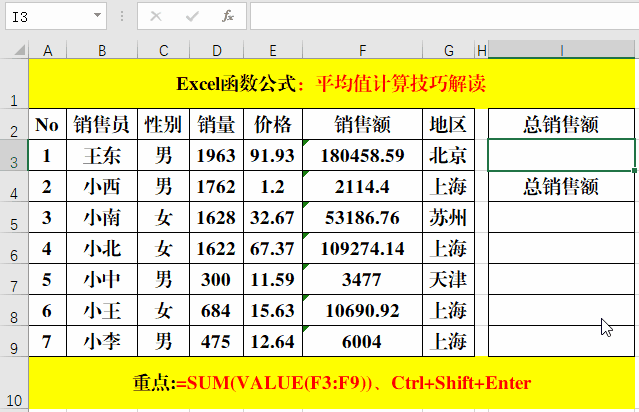Select price cell 91.93
Screen dimensions: 639x412
[273, 155]
